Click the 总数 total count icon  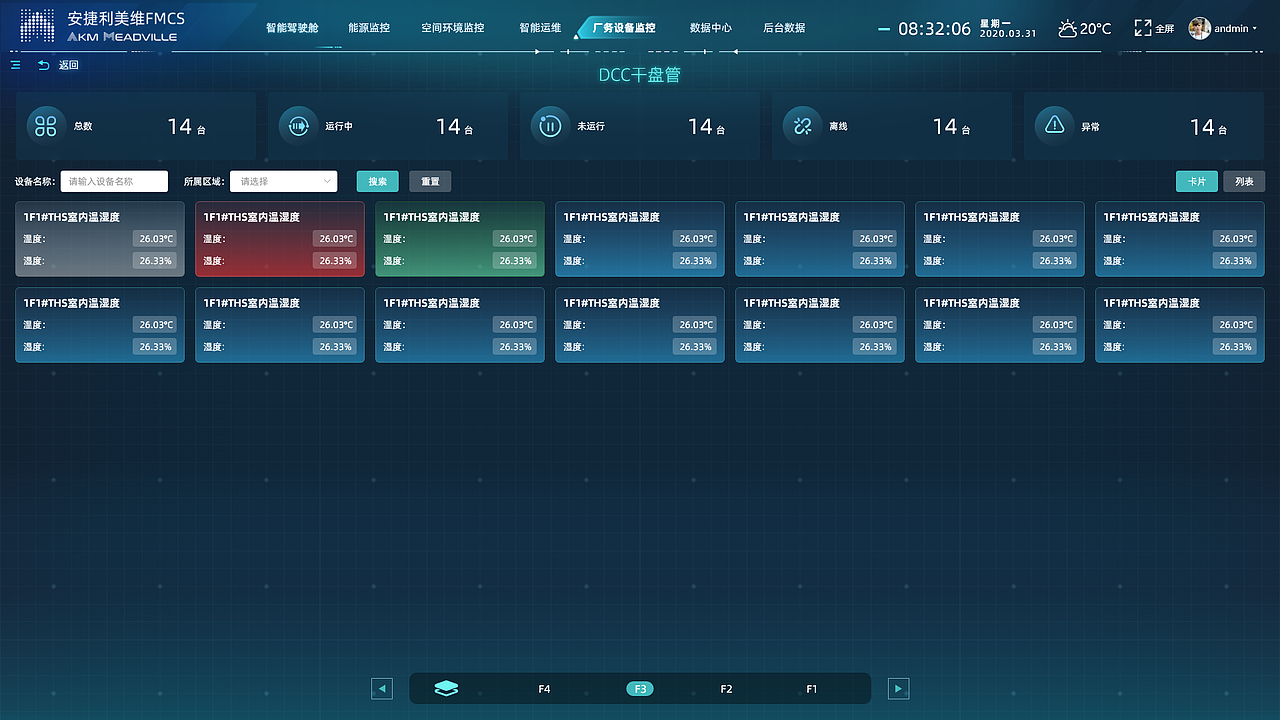[x=46, y=126]
